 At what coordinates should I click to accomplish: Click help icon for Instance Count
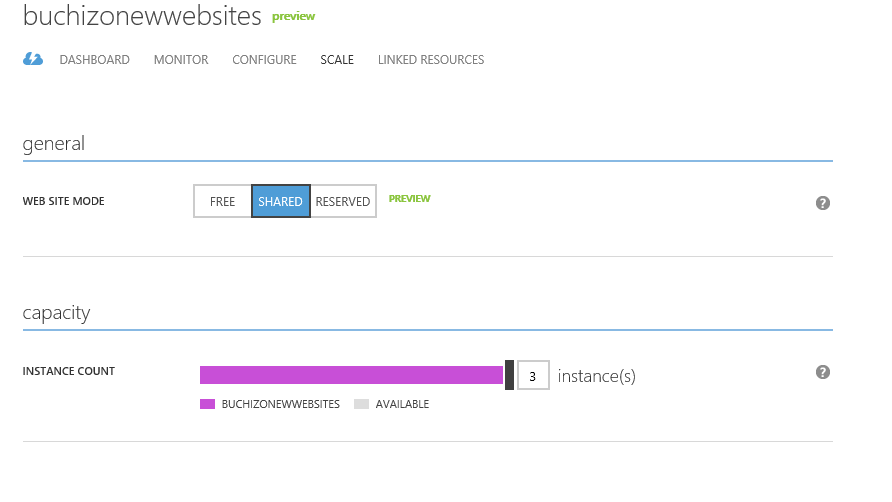pyautogui.click(x=823, y=372)
